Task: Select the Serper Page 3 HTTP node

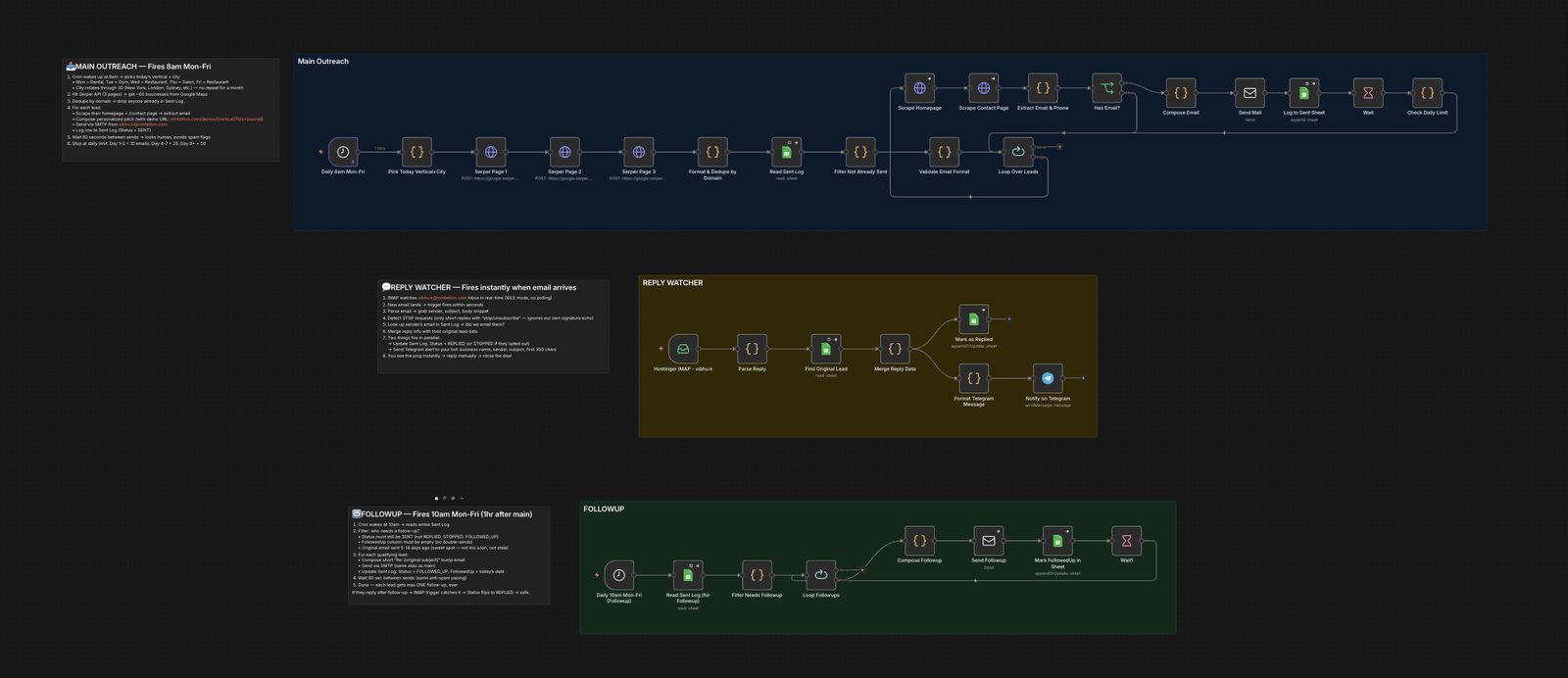Action: coord(639,152)
